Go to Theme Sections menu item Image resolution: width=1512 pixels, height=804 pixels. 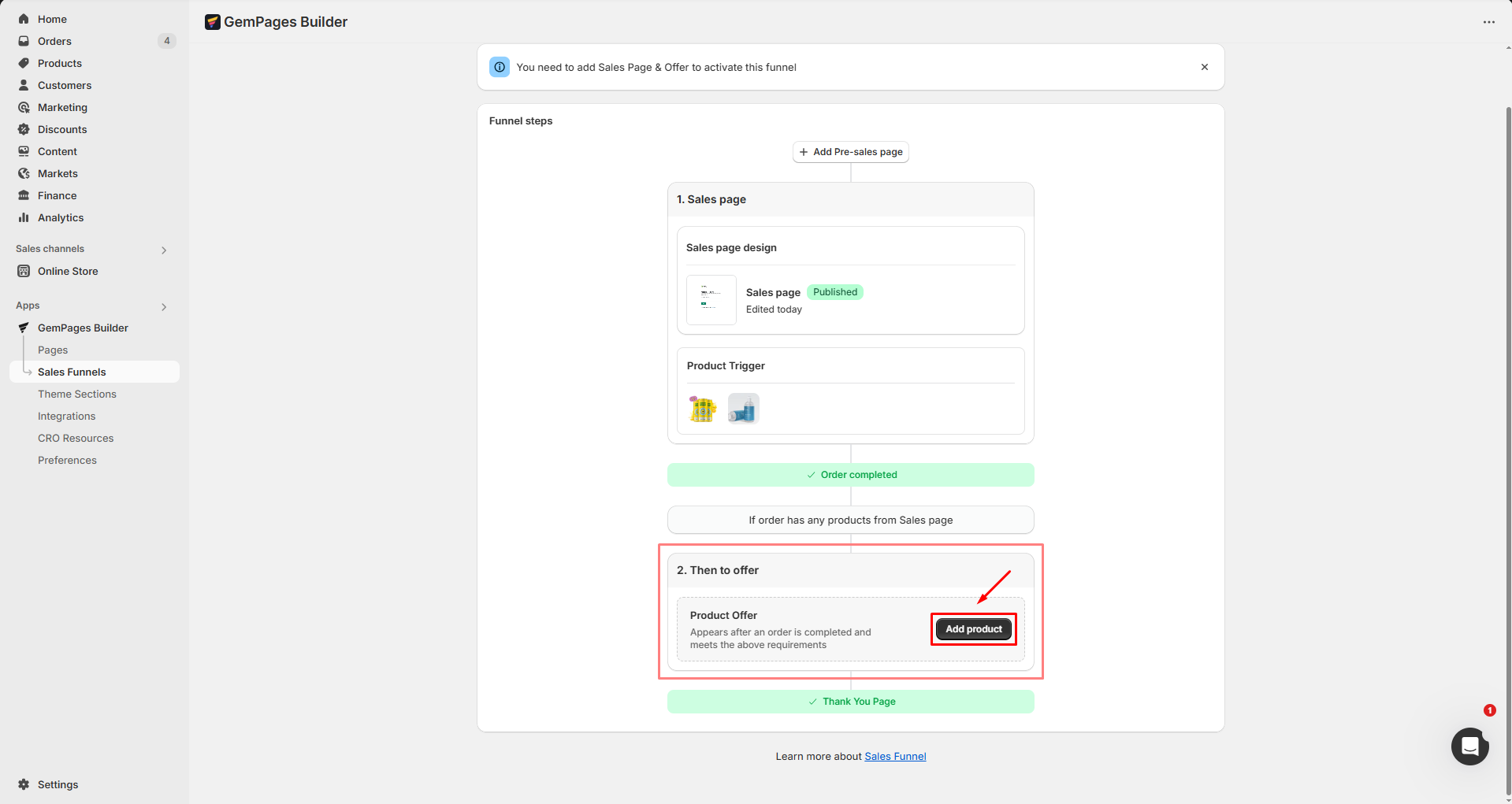tap(77, 394)
